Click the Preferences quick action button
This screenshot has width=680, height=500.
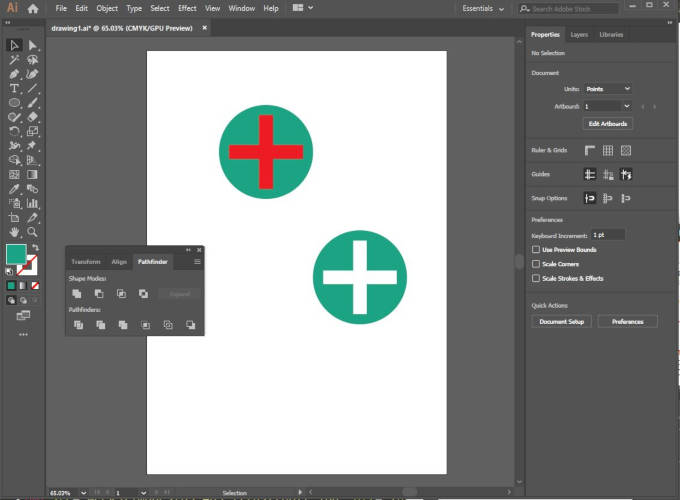[628, 321]
